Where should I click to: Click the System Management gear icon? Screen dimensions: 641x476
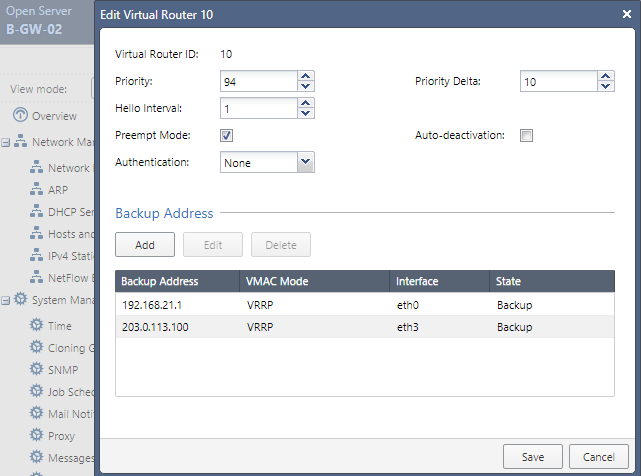click(x=21, y=299)
